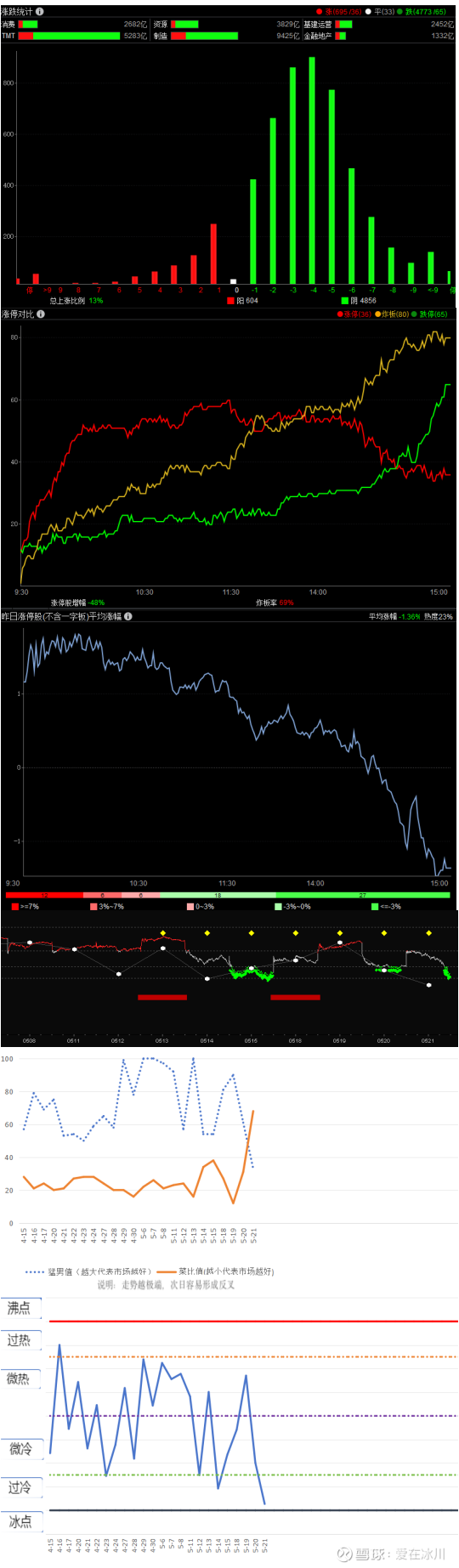Screen dimensions: 459x1568
Task: Click the info icon beside 涨跌统计
Action: 39,11
